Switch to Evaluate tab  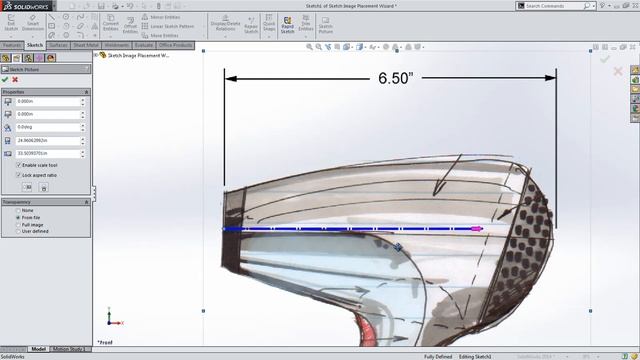click(144, 45)
